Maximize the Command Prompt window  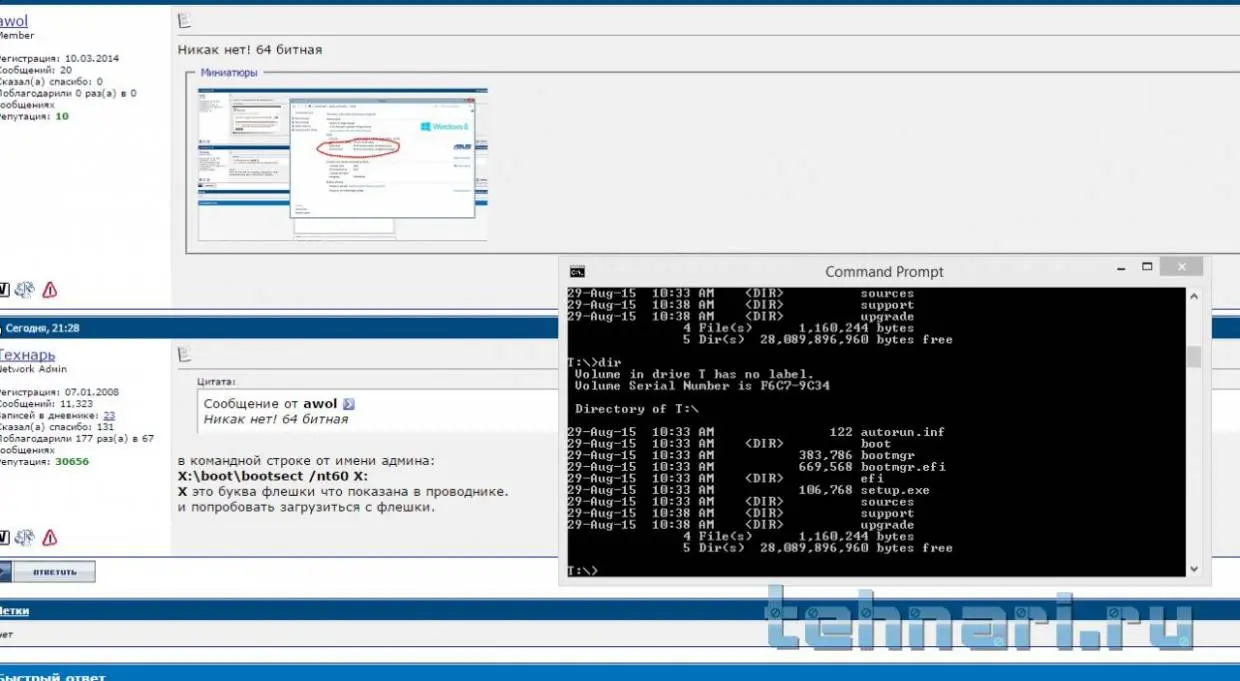tap(1148, 267)
